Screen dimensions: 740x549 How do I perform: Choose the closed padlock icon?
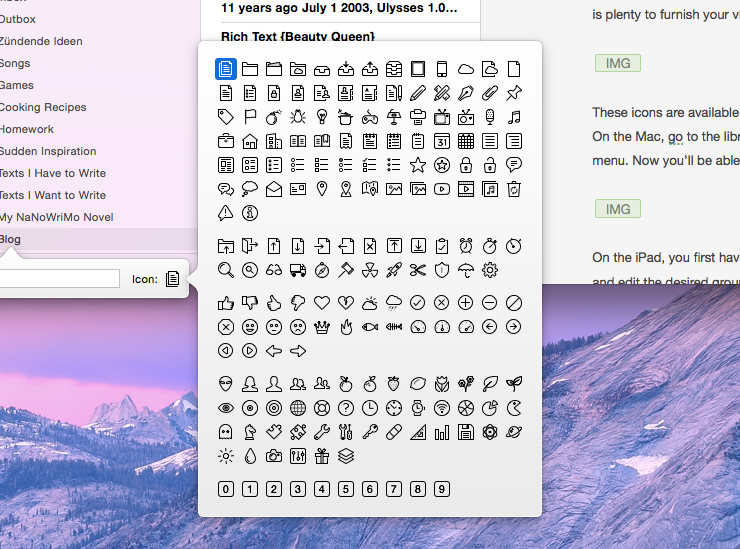pyautogui.click(x=466, y=165)
